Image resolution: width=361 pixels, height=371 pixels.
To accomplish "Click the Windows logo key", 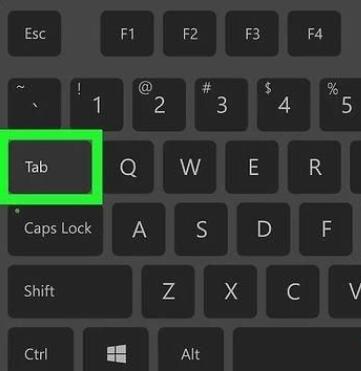I will (116, 349).
